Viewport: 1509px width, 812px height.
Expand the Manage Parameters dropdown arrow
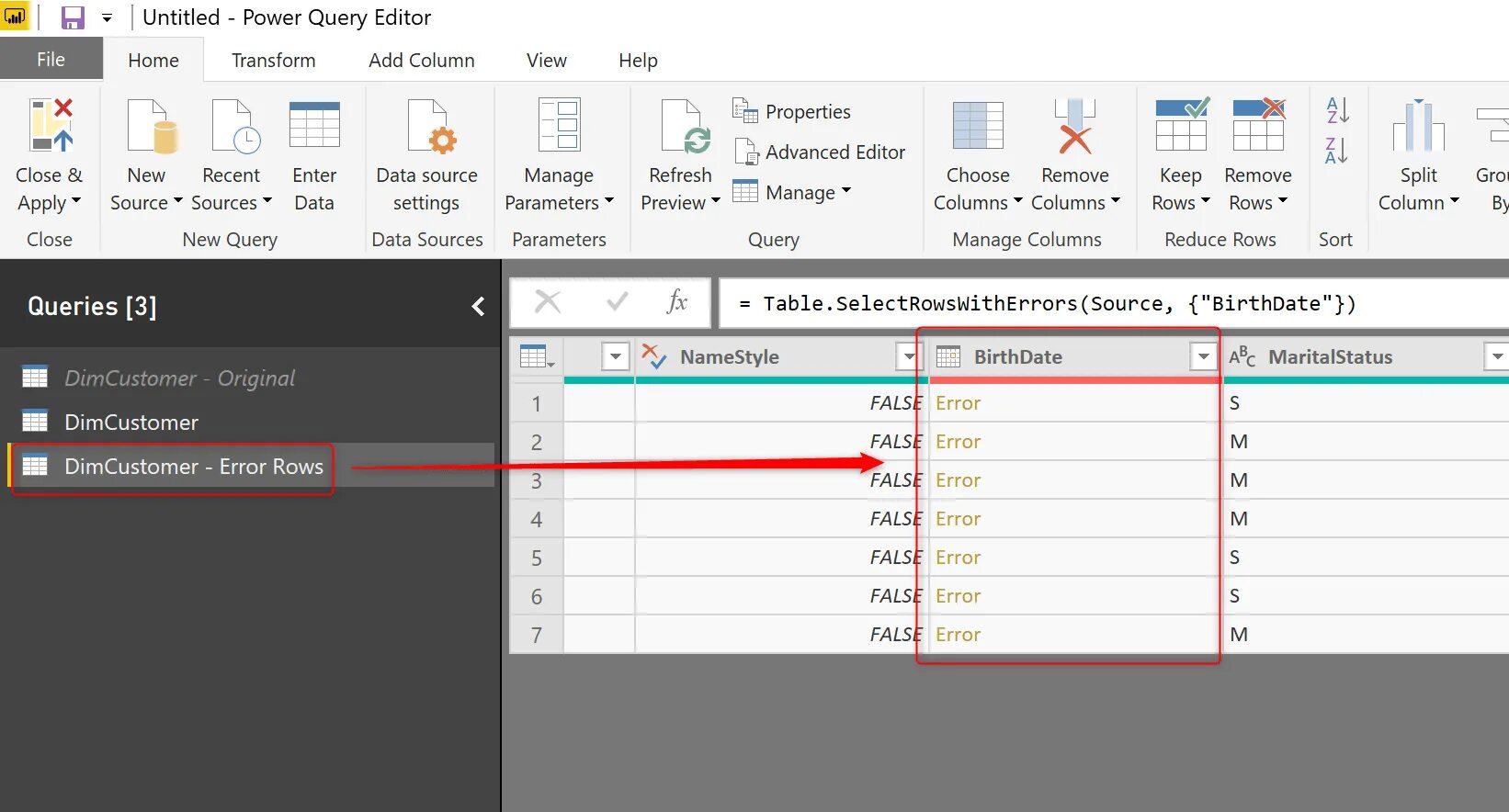[609, 201]
